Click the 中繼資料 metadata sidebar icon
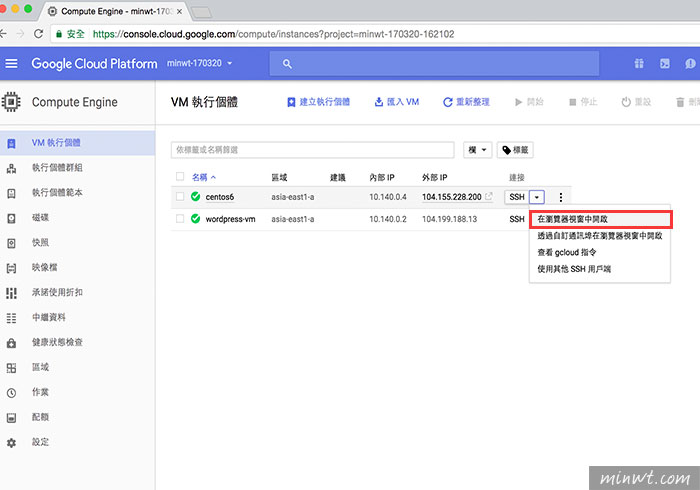Screen dimensions: 700x490 11,318
